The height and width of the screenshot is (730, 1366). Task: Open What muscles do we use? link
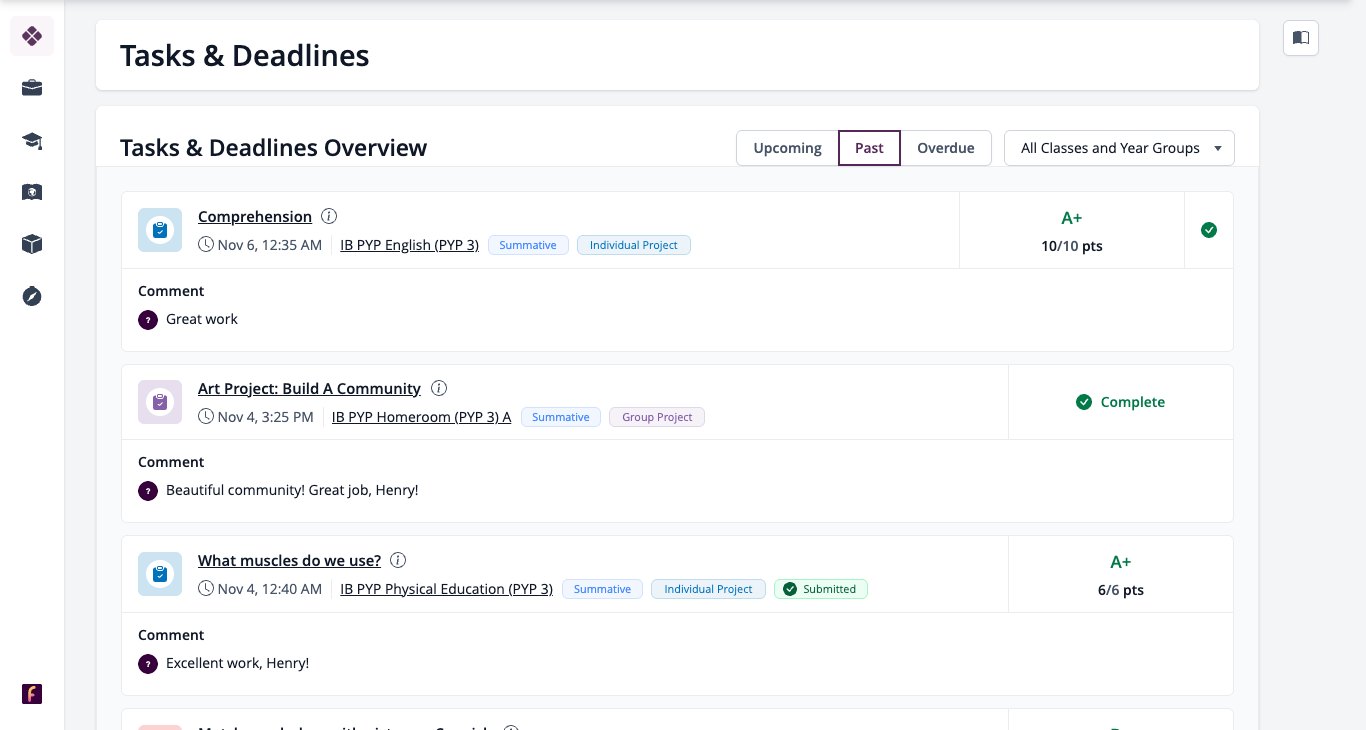coord(289,560)
